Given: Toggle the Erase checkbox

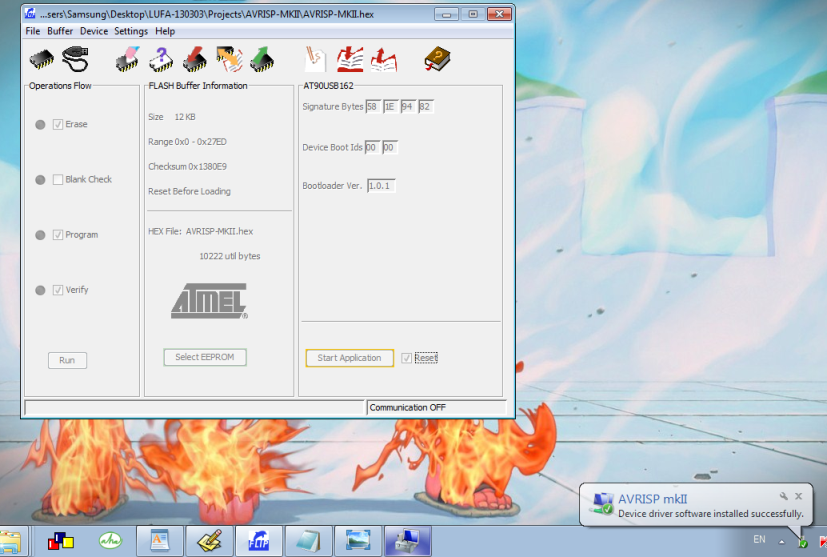Looking at the screenshot, I should [x=58, y=124].
